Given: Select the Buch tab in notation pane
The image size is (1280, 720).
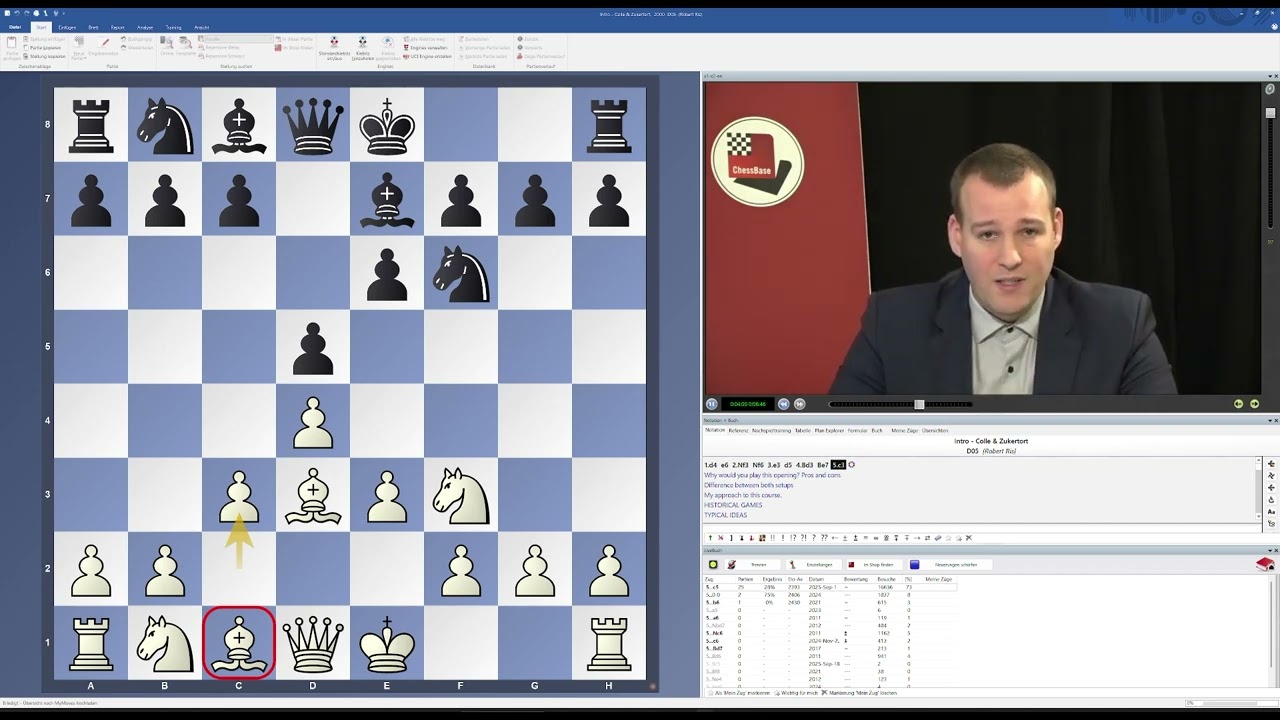Looking at the screenshot, I should point(877,430).
